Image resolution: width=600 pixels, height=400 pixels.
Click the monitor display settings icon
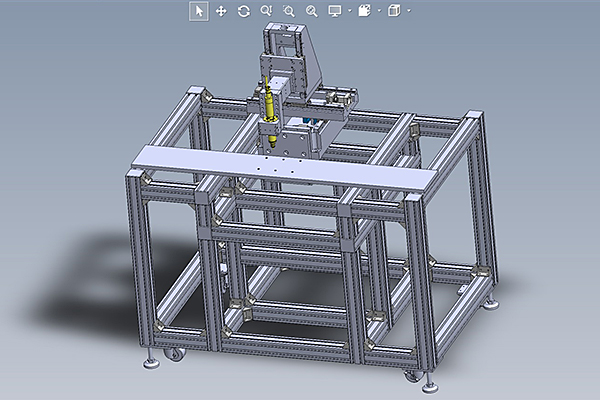pos(335,11)
